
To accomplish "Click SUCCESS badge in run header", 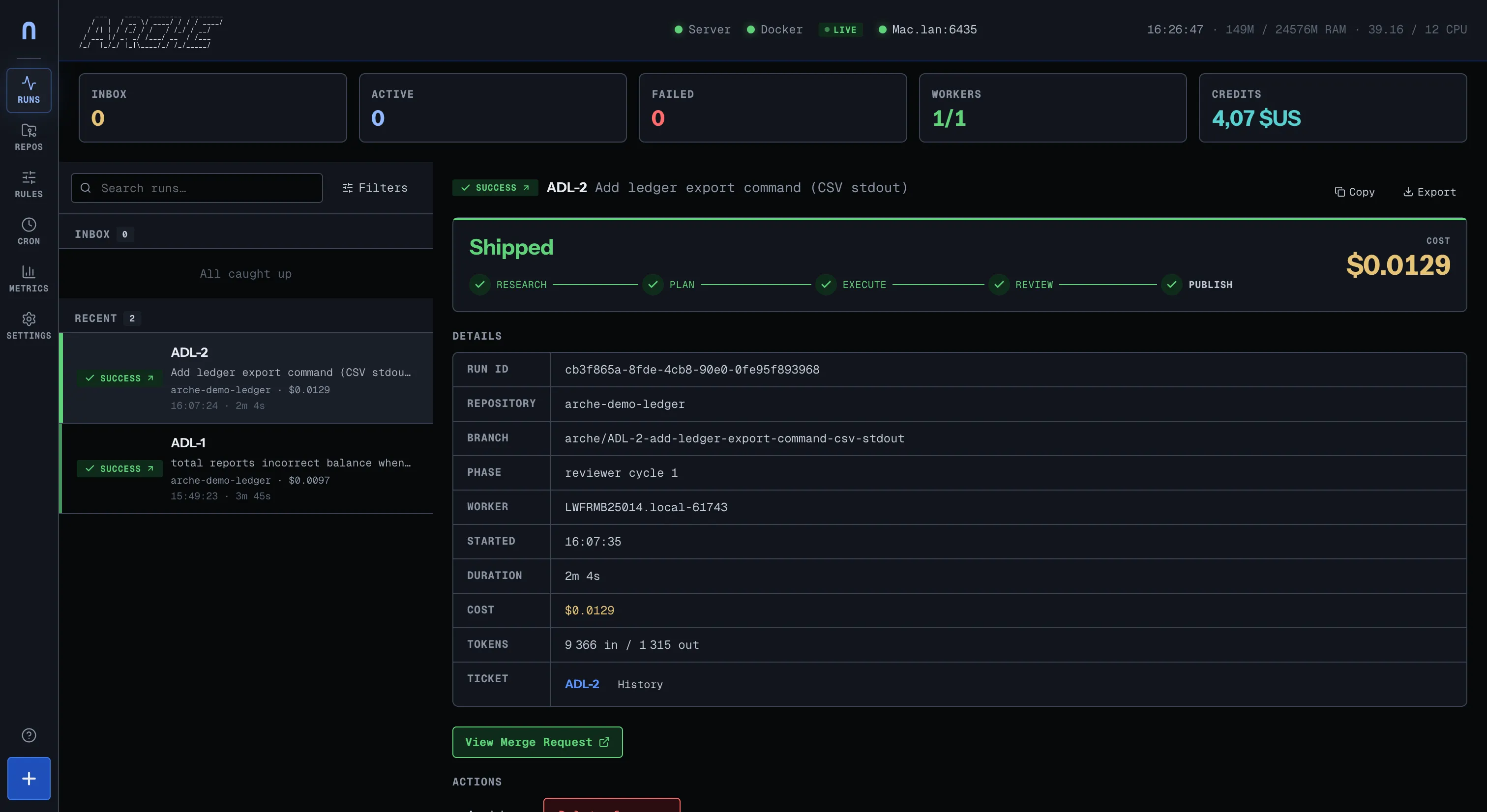I will click(495, 188).
